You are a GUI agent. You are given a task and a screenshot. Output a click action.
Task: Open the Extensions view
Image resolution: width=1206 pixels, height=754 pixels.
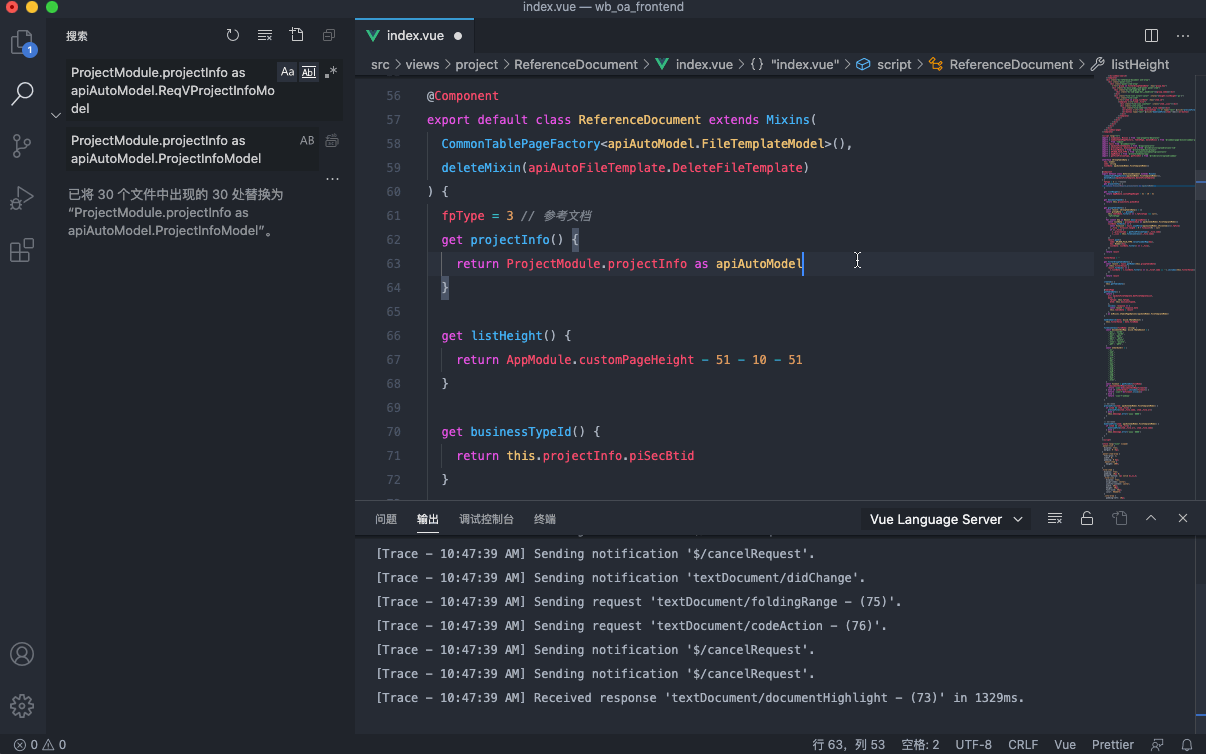pos(22,250)
